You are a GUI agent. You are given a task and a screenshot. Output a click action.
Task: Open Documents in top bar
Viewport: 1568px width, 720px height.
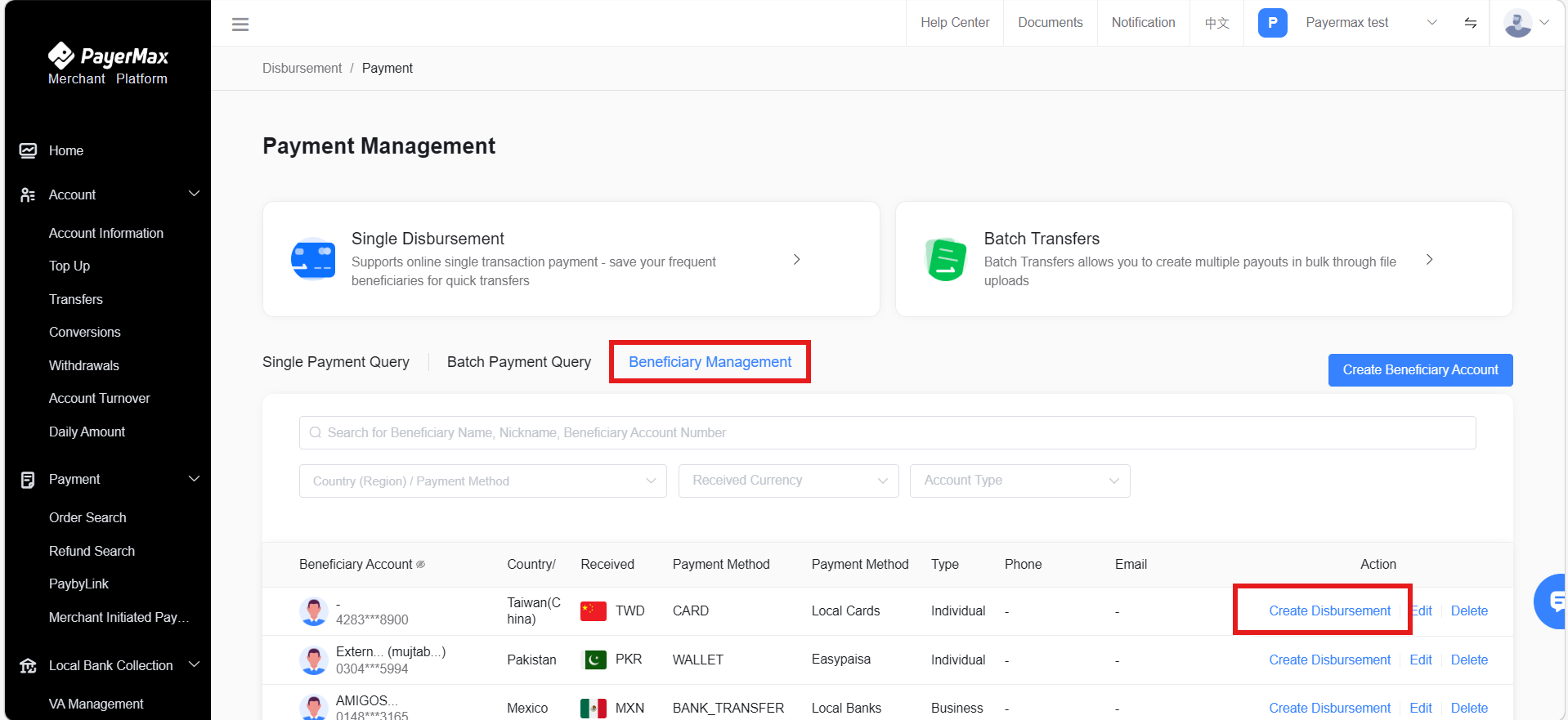[1051, 23]
